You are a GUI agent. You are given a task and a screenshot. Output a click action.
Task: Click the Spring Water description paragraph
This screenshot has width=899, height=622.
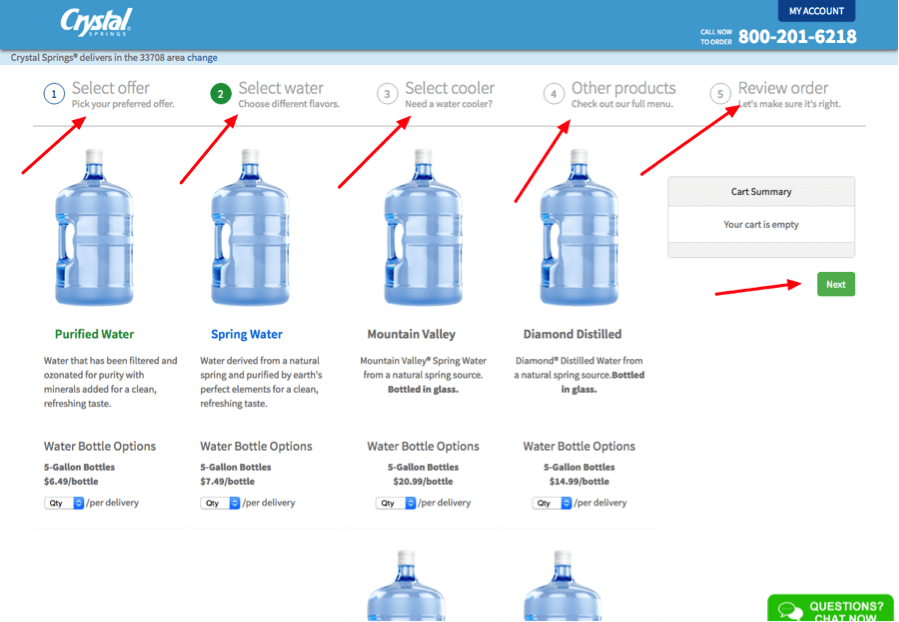tap(261, 382)
